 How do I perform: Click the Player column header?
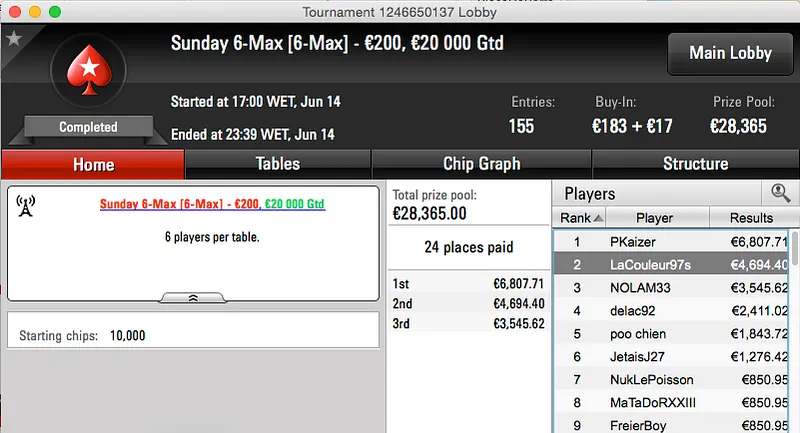tap(655, 218)
